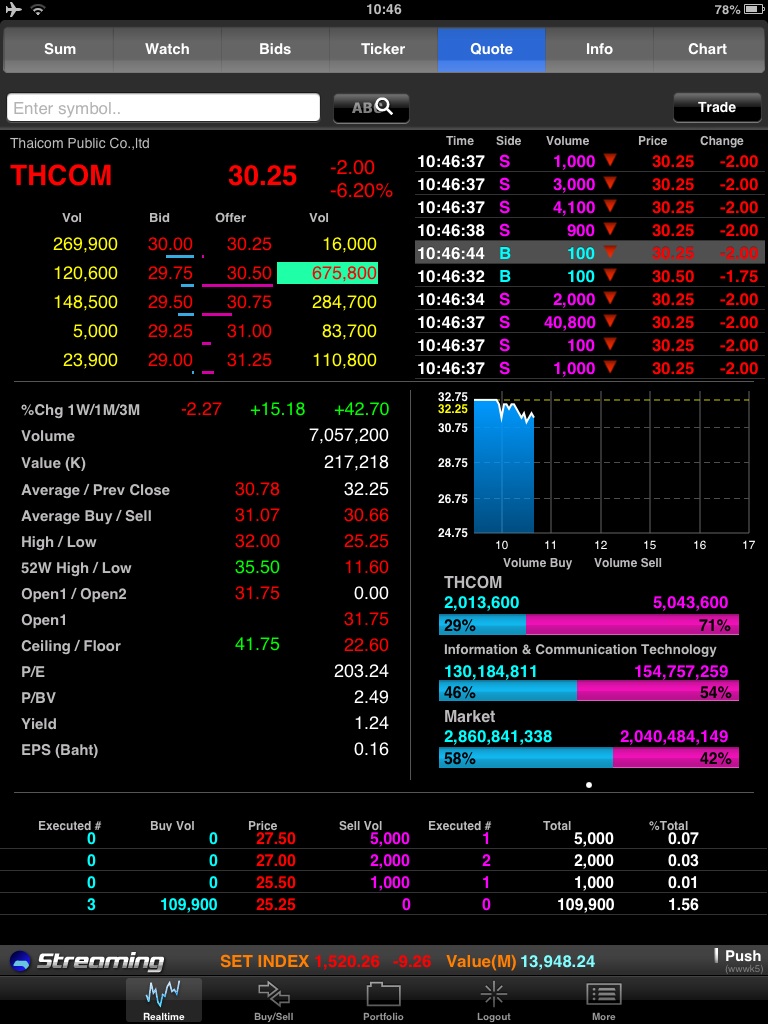
Task: Tap the last price 30.25
Action: pyautogui.click(x=263, y=176)
